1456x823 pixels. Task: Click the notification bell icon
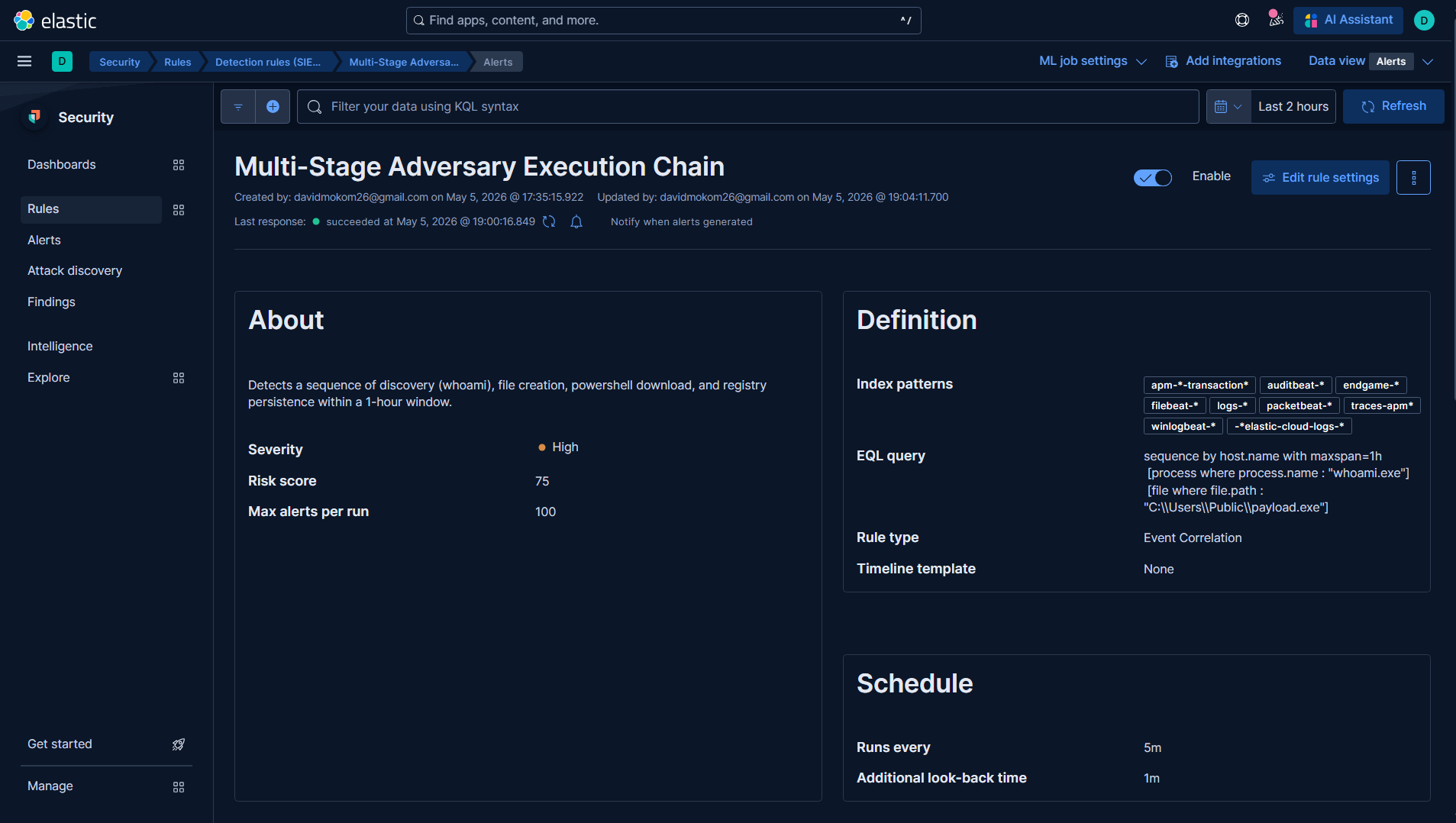tap(576, 221)
